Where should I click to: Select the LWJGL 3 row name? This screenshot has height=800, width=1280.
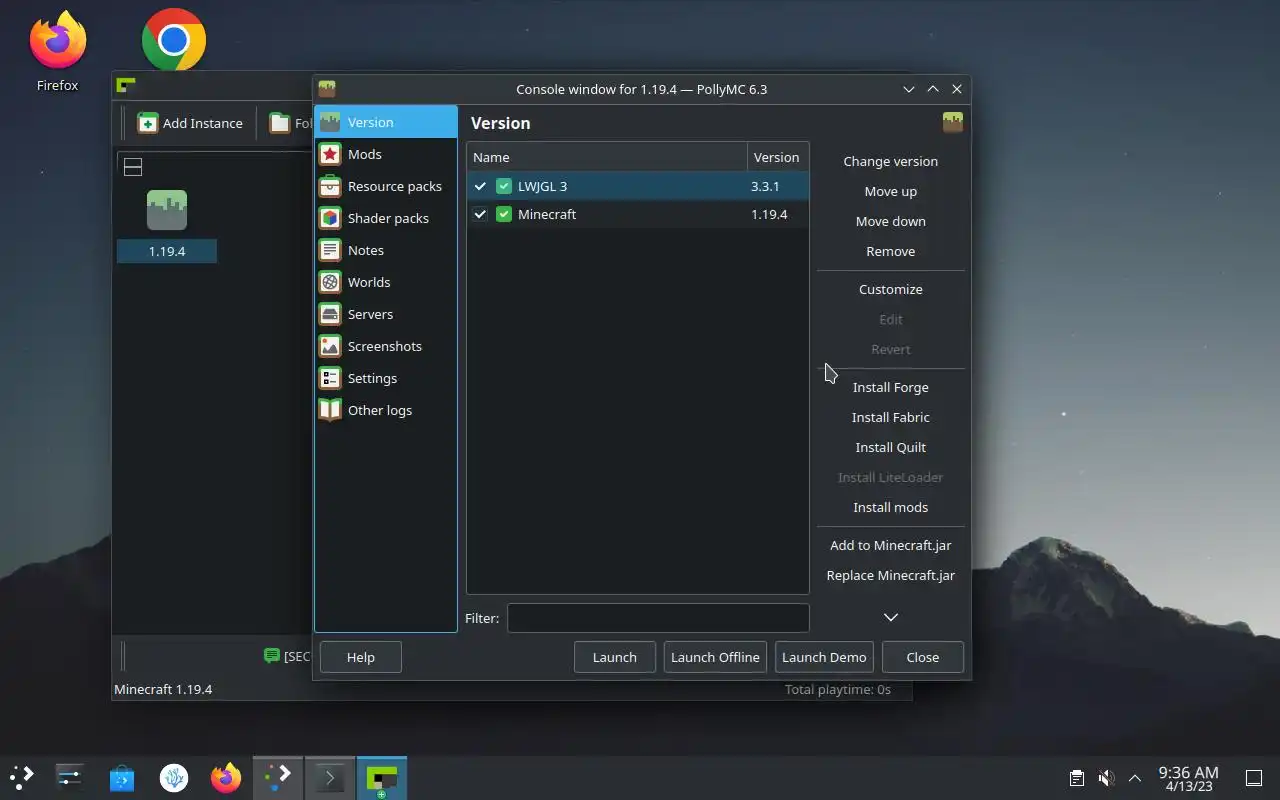click(543, 186)
